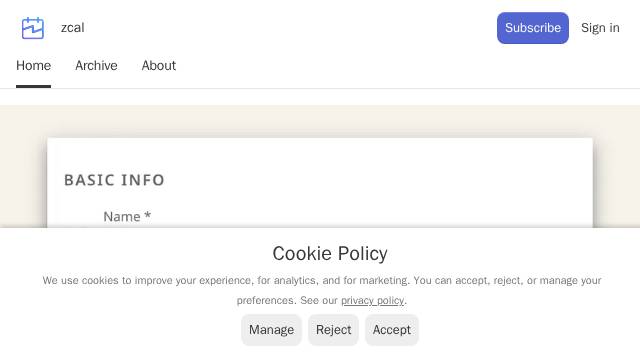The width and height of the screenshot is (640, 360).
Task: Click the required asterisk beside Name
Action: [x=148, y=215]
